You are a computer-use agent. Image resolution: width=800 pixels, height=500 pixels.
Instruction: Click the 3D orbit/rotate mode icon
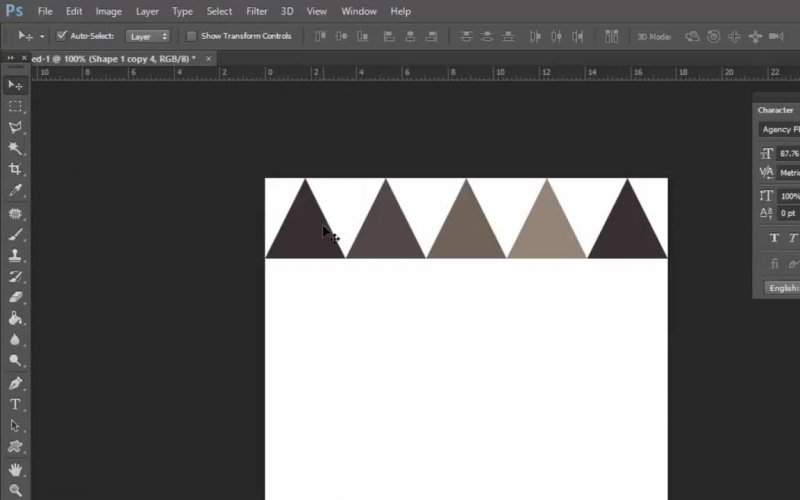click(692, 36)
